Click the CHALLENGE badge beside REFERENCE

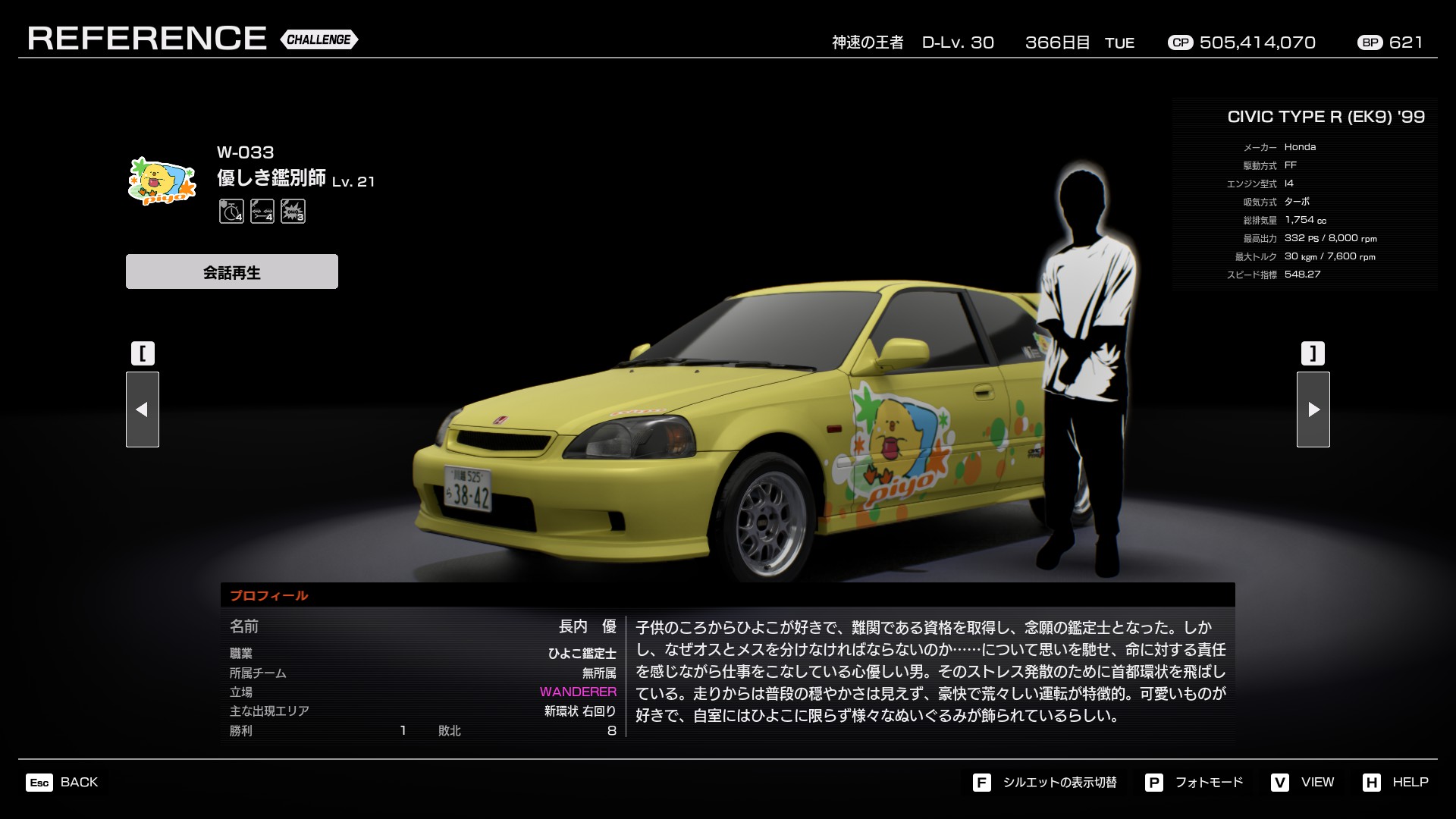318,39
